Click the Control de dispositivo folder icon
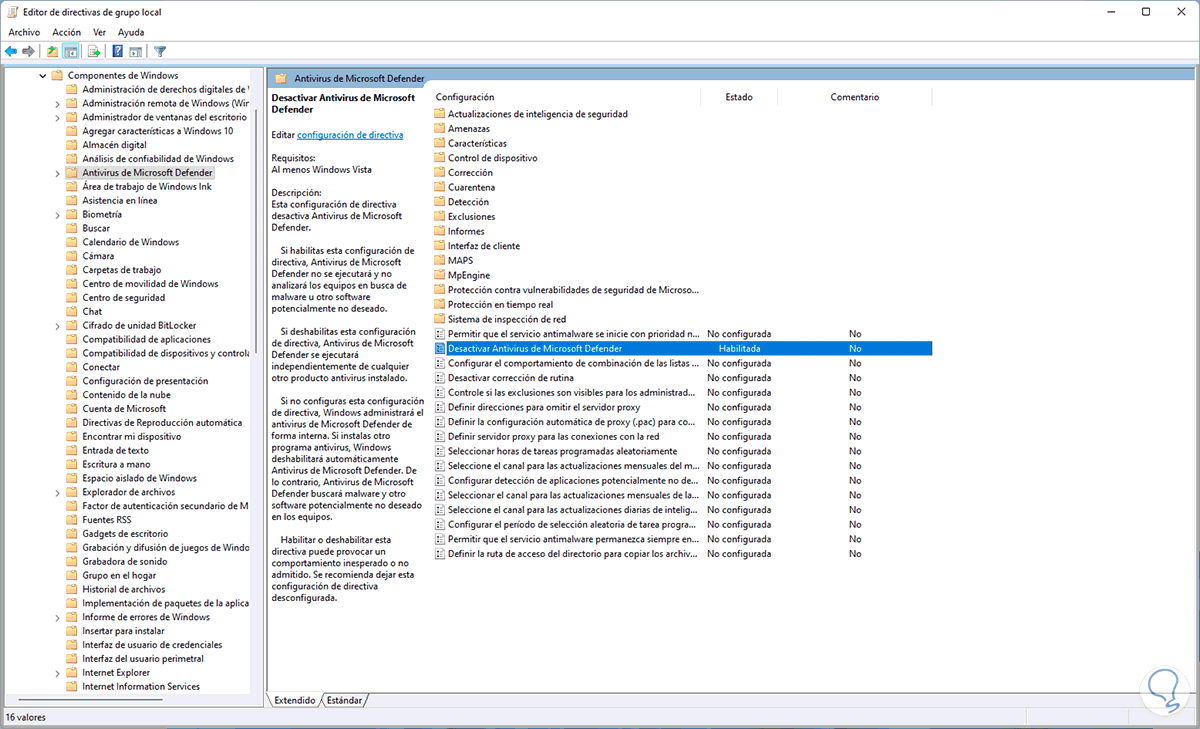This screenshot has height=729, width=1200. (440, 158)
